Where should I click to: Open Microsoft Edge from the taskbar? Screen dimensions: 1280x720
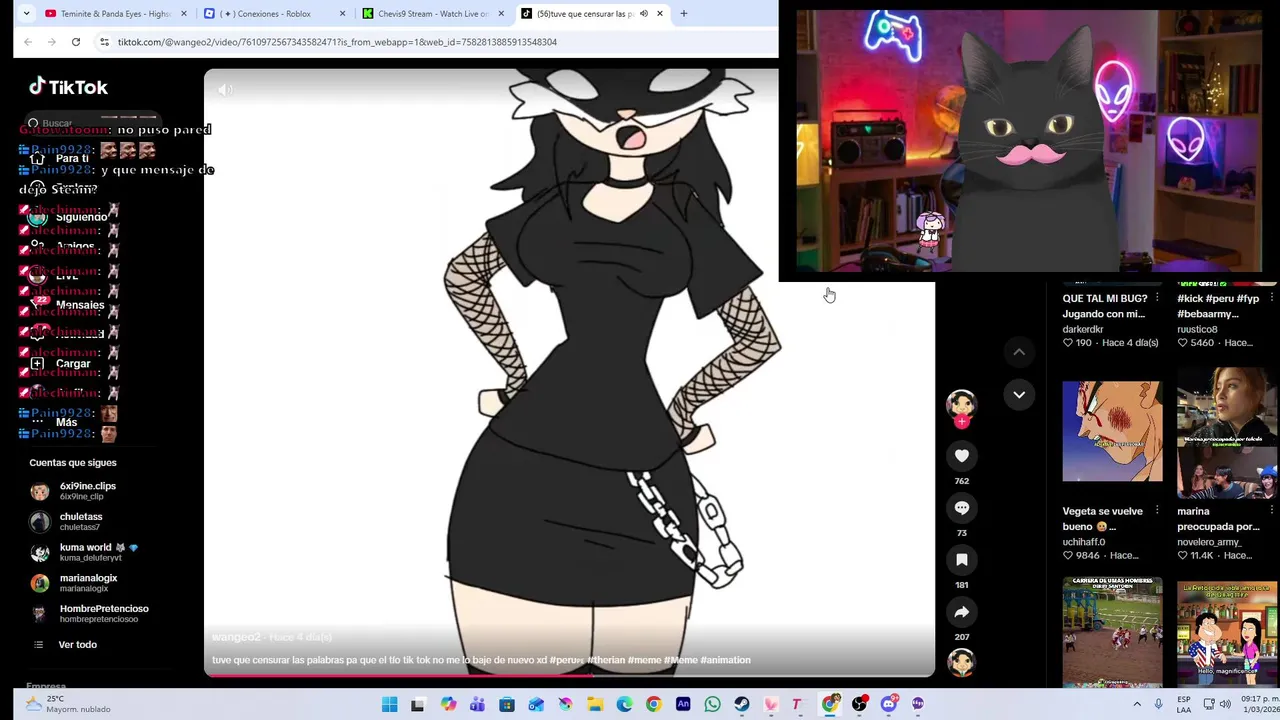click(624, 704)
